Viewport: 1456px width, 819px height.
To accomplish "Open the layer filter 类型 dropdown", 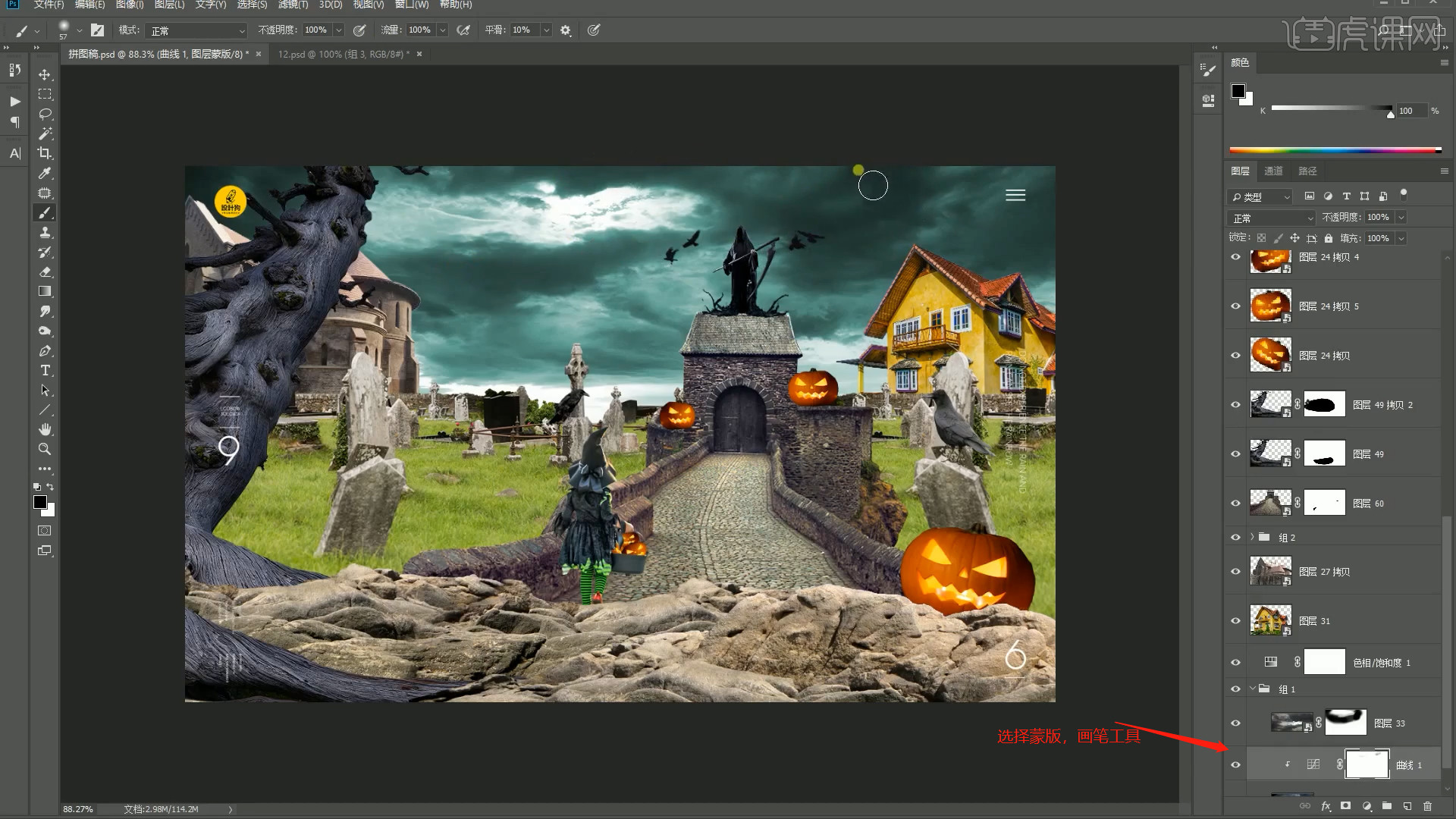I will click(1260, 196).
